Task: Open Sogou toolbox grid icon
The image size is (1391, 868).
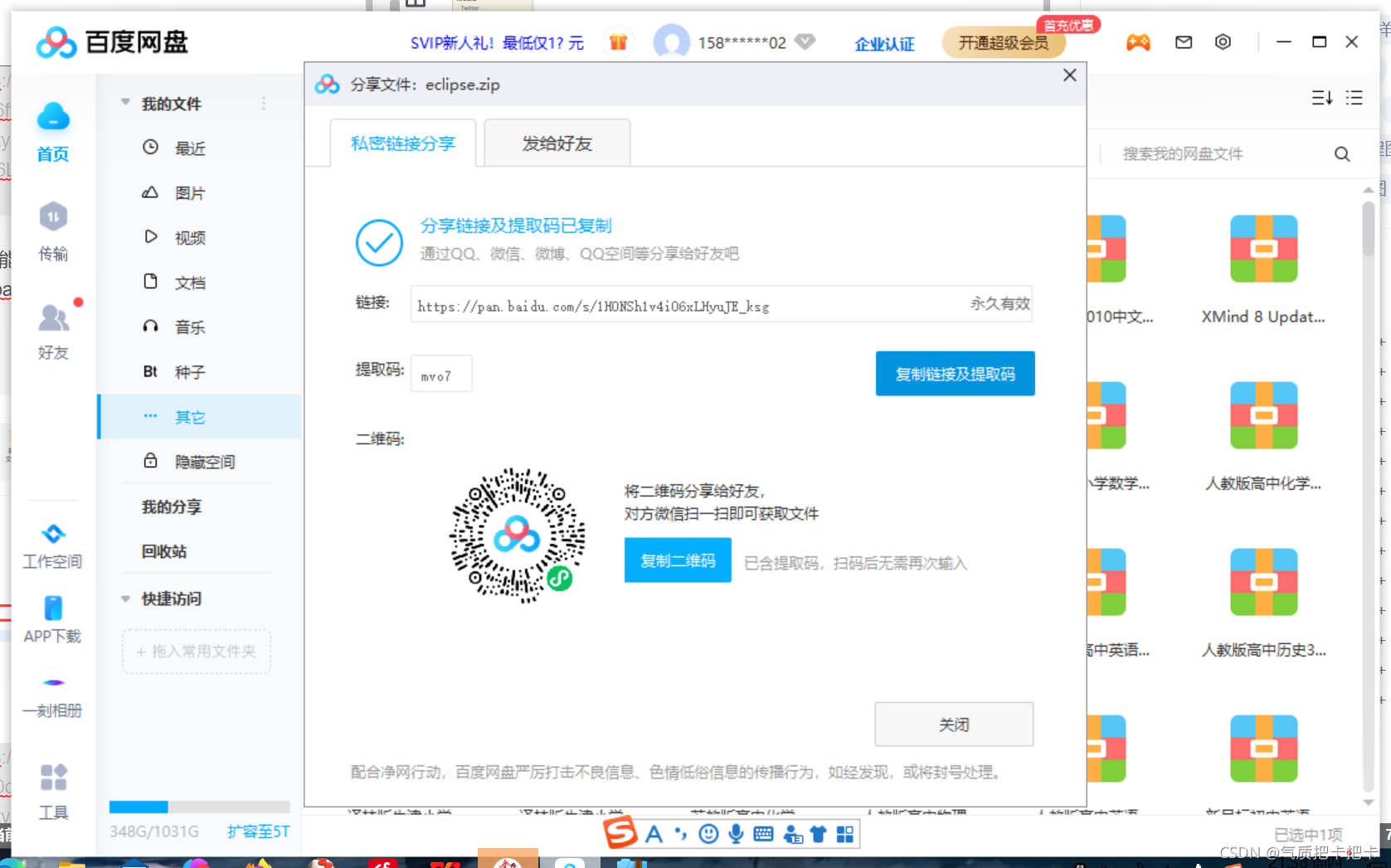Action: 845,834
